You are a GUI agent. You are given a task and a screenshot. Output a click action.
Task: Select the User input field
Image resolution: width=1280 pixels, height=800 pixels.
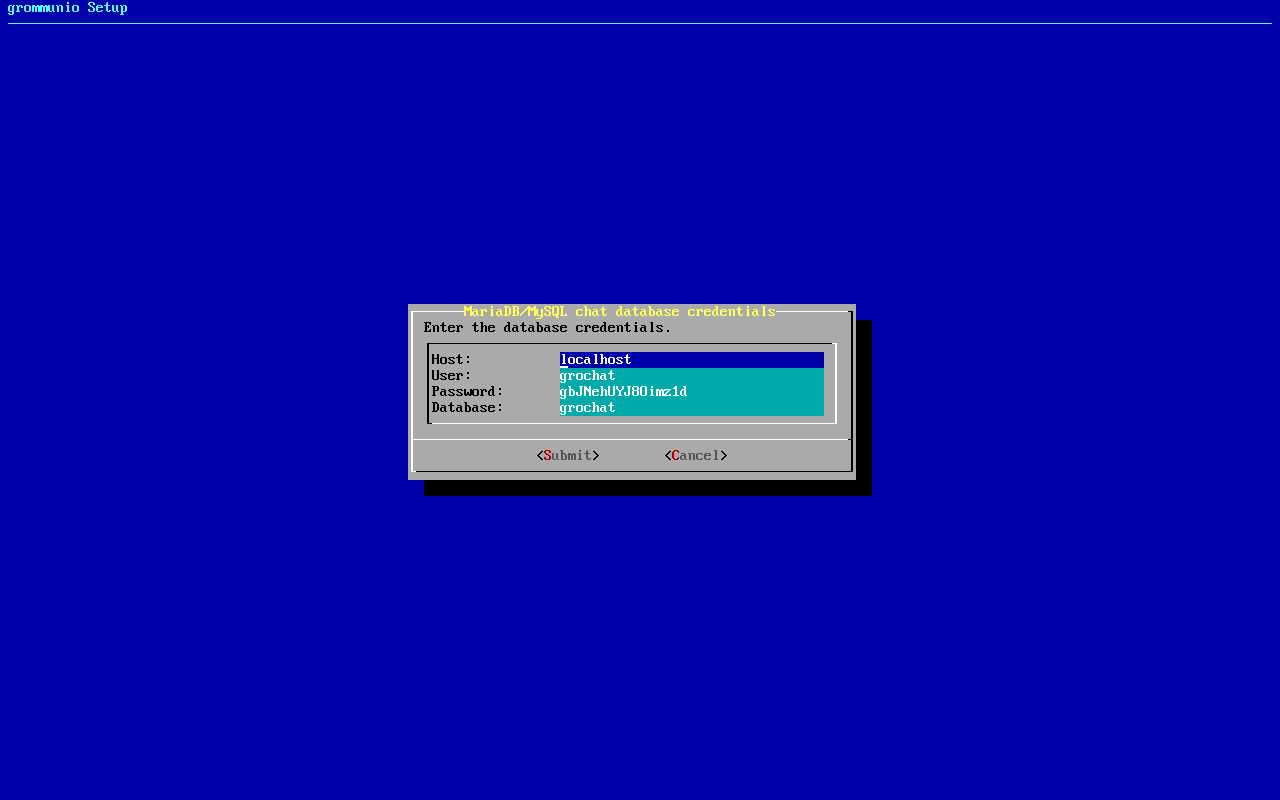(x=692, y=376)
